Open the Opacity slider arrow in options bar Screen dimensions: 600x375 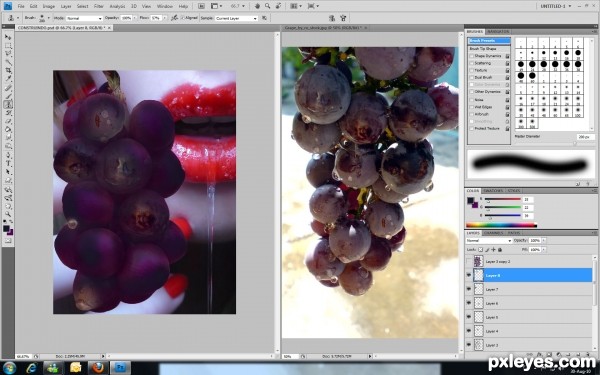tap(135, 18)
